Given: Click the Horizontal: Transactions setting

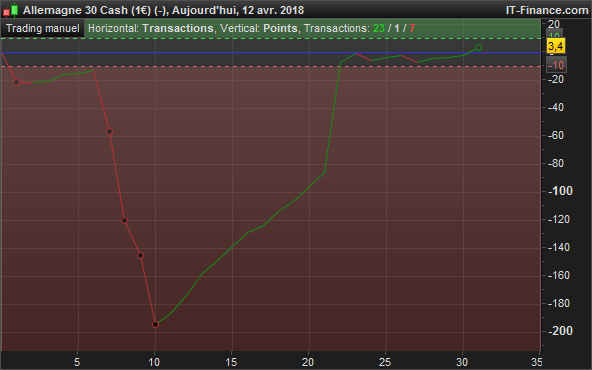Looking at the screenshot, I should pos(151,29).
